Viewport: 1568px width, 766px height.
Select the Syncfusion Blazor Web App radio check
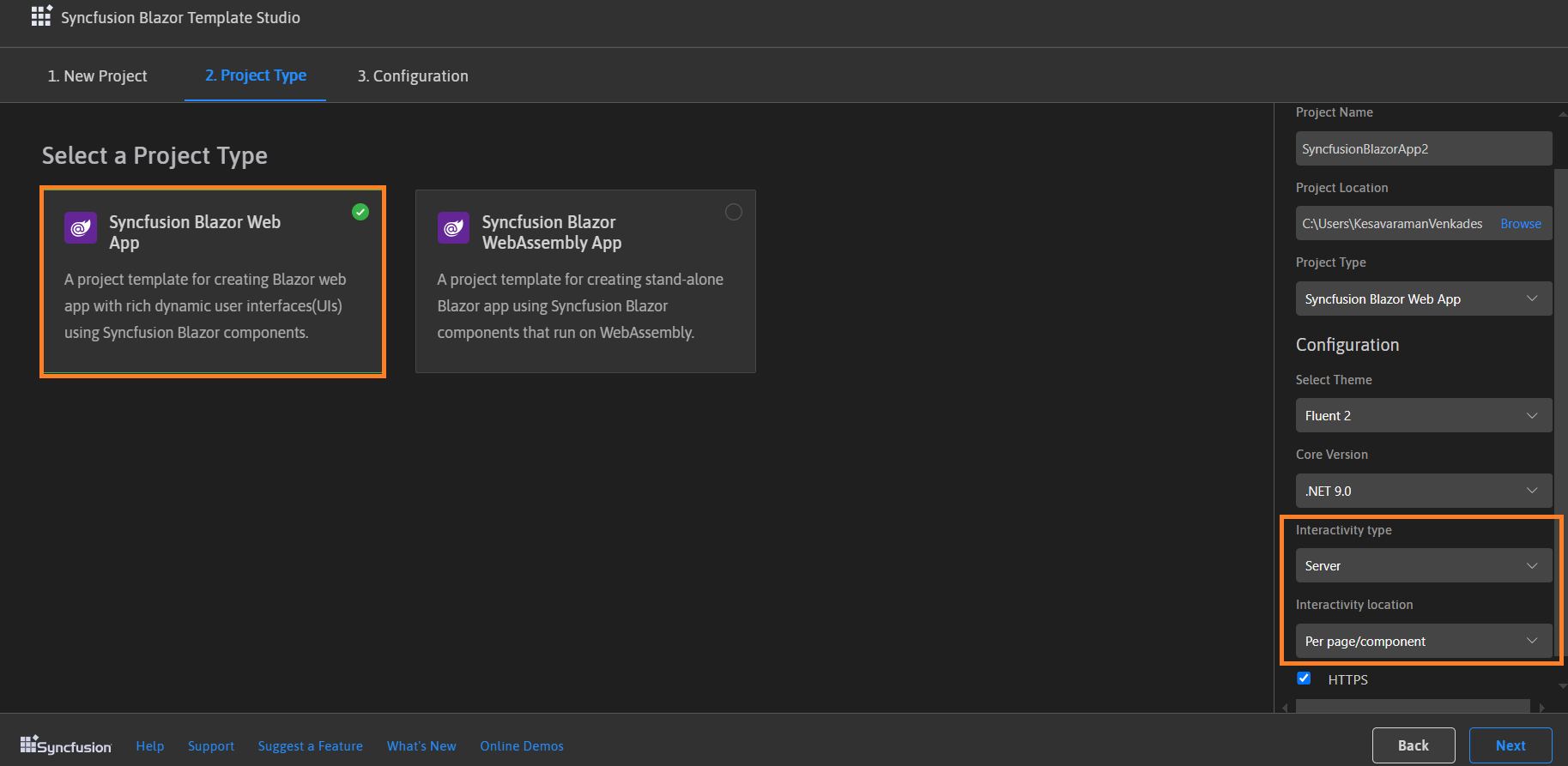pos(360,212)
